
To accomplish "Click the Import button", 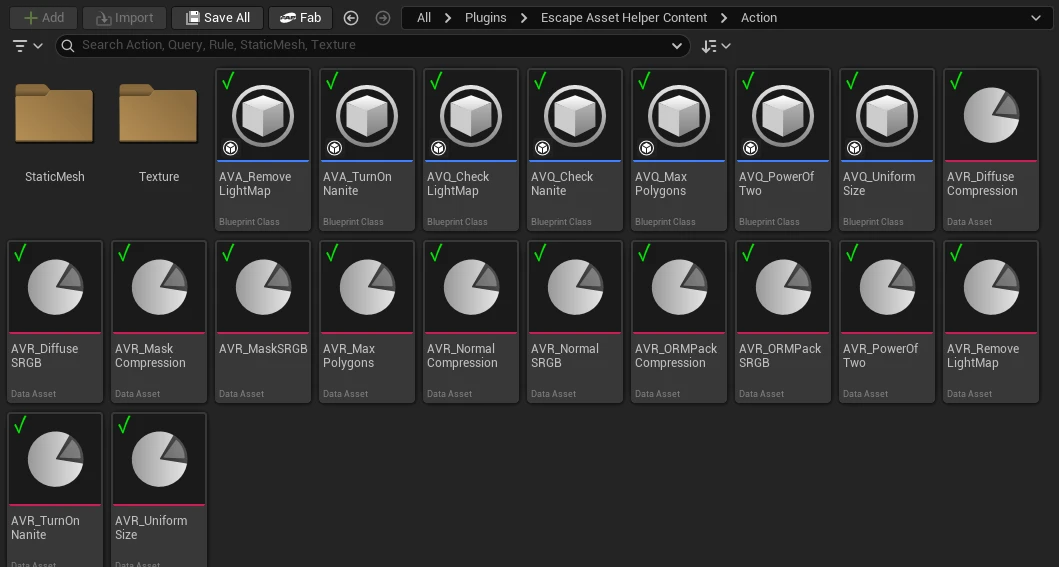I will click(124, 18).
